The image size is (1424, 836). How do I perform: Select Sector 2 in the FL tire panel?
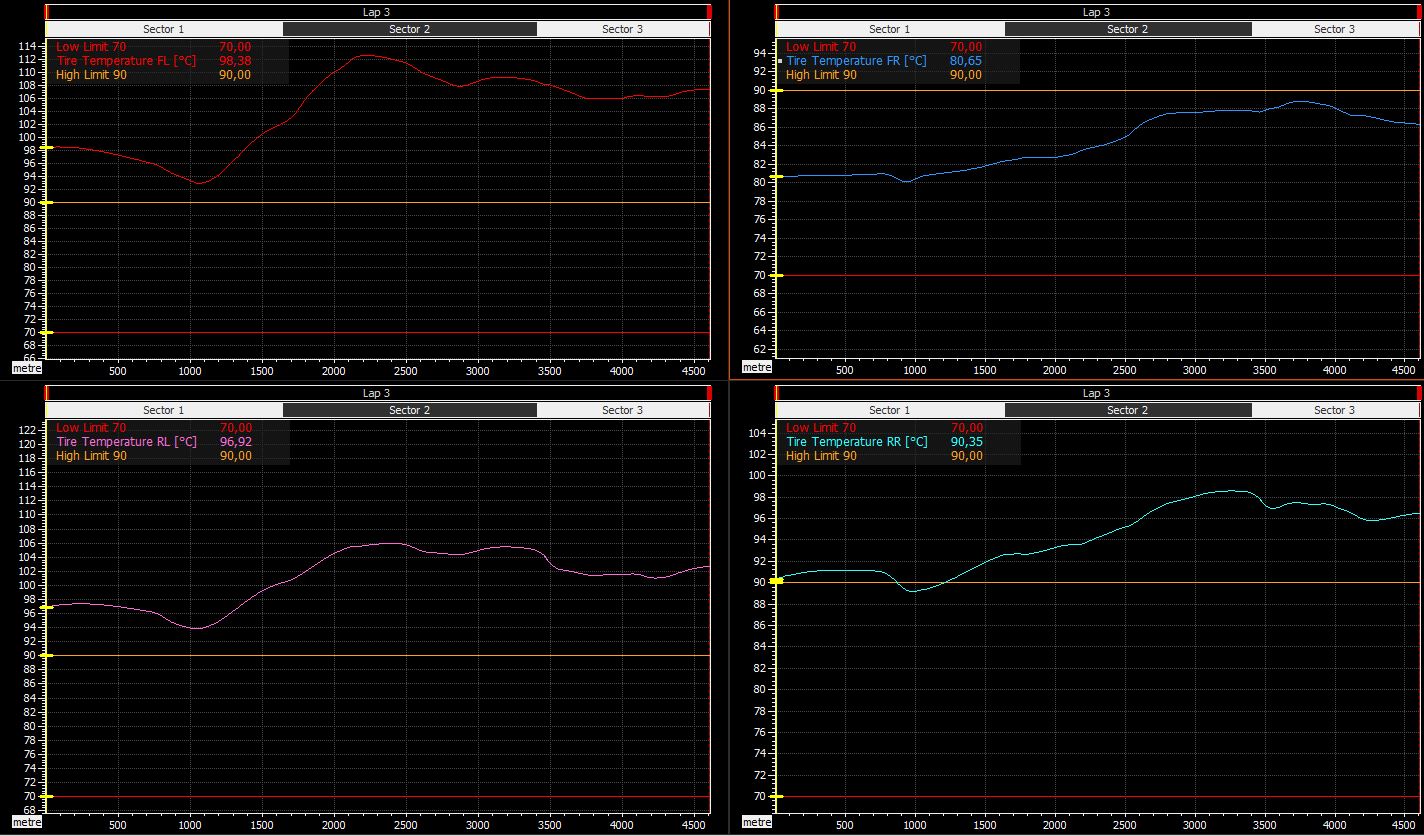pos(410,29)
